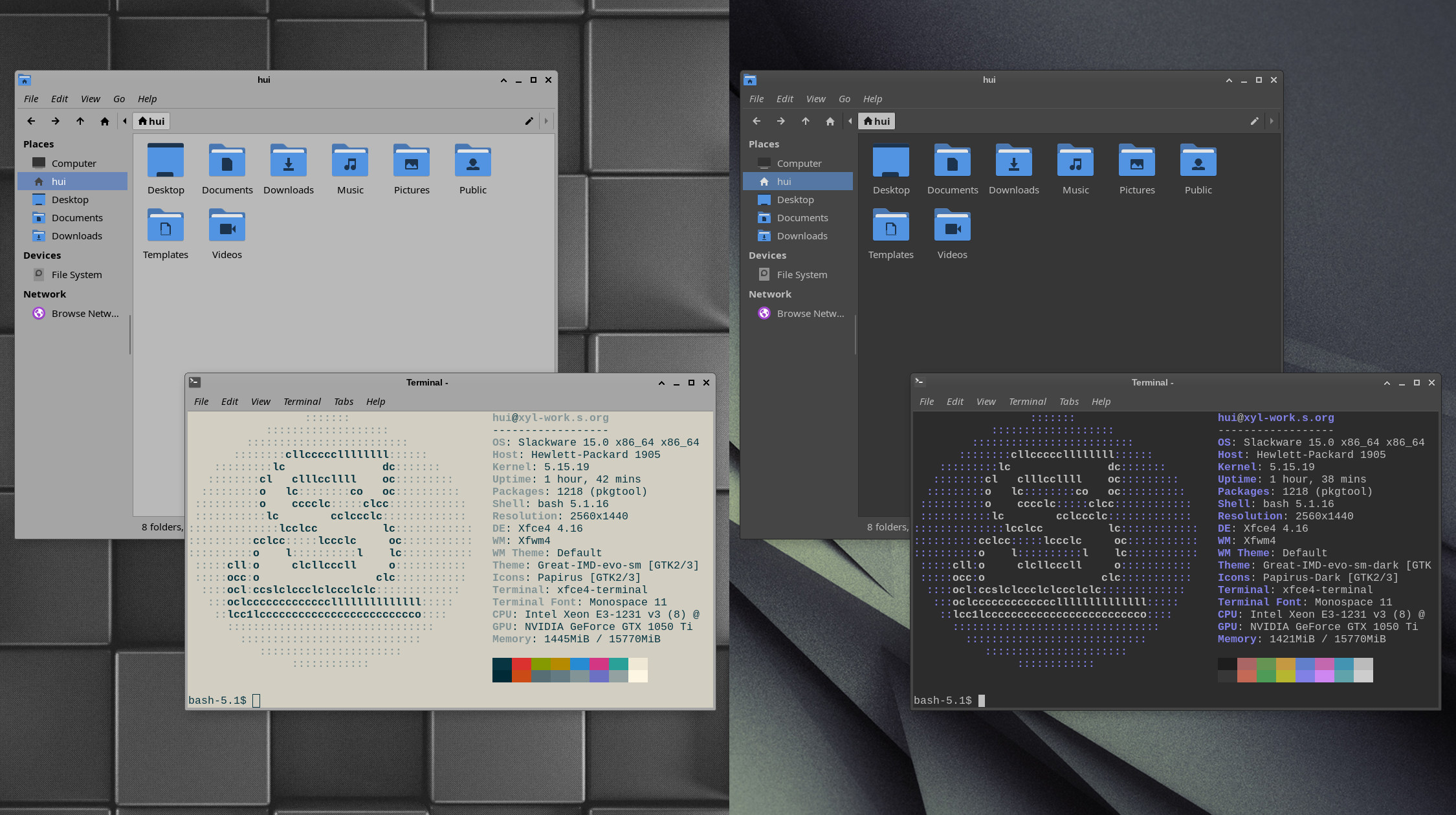Go to parent folder in dark file manager
This screenshot has width=1456, height=815.
(x=806, y=121)
